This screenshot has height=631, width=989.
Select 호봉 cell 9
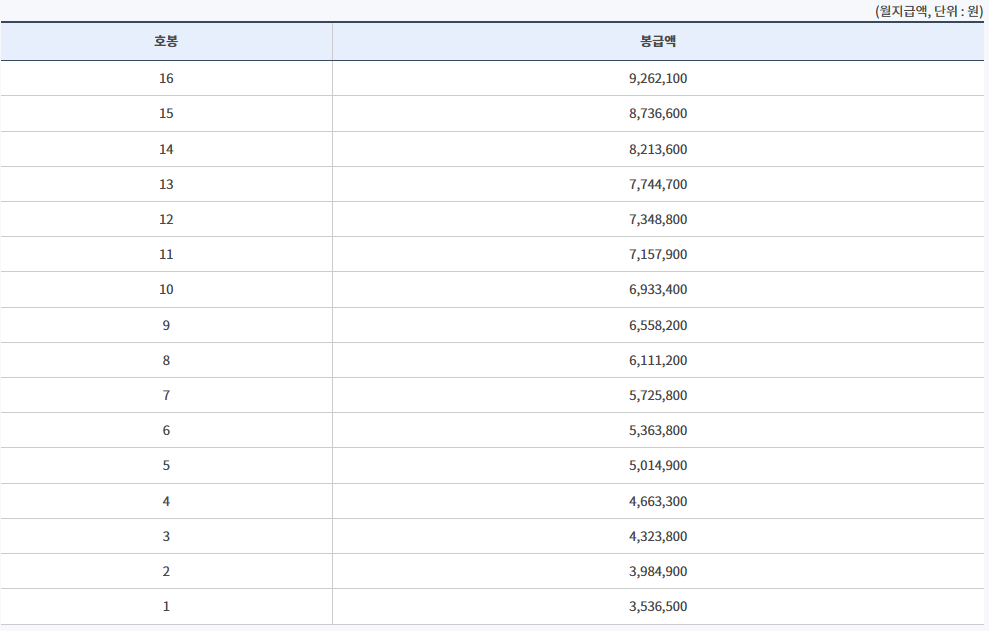coord(166,326)
